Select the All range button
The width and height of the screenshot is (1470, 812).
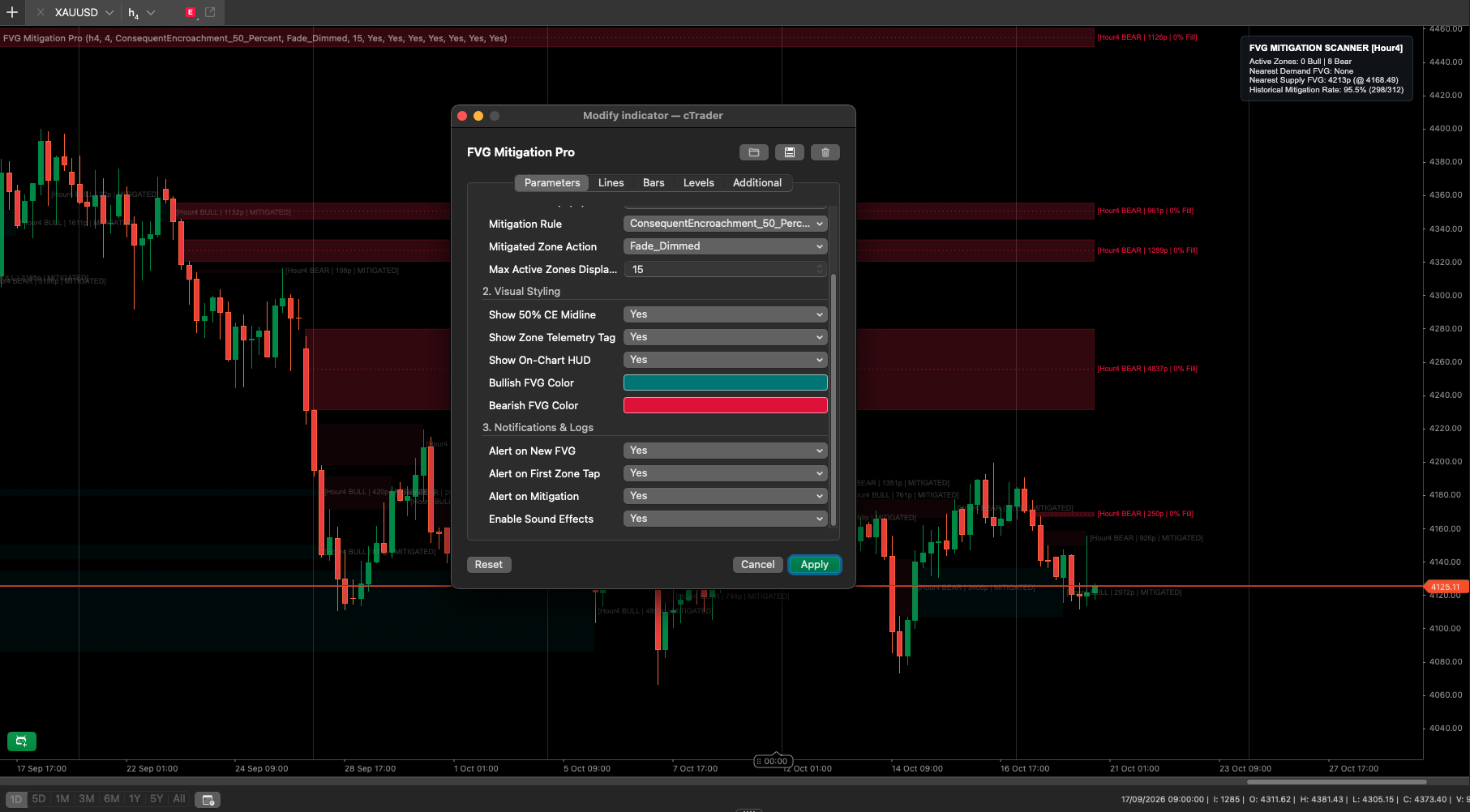pos(179,799)
